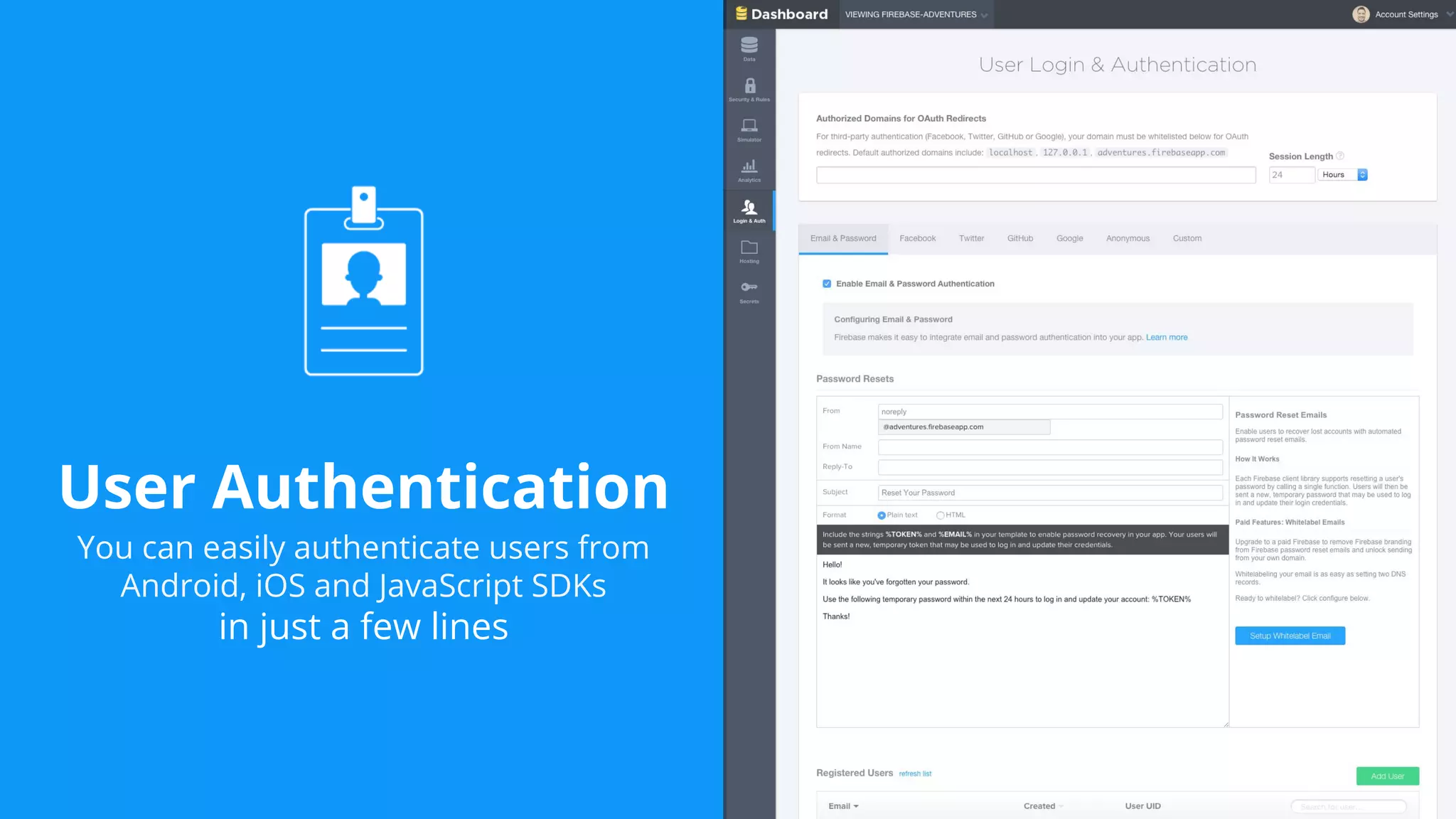Click the 'User Authentication' slide title

pyautogui.click(x=363, y=487)
